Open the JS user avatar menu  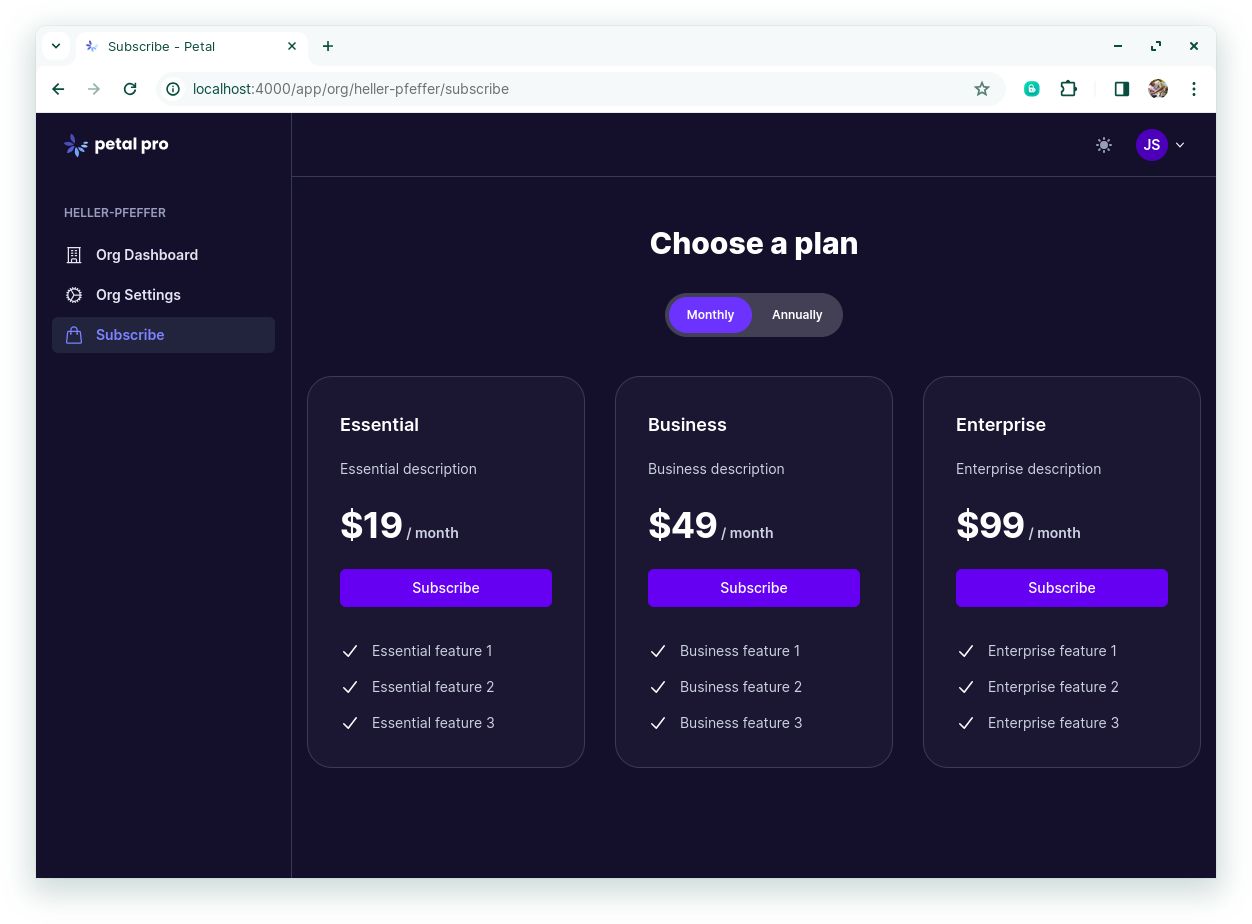click(1152, 145)
